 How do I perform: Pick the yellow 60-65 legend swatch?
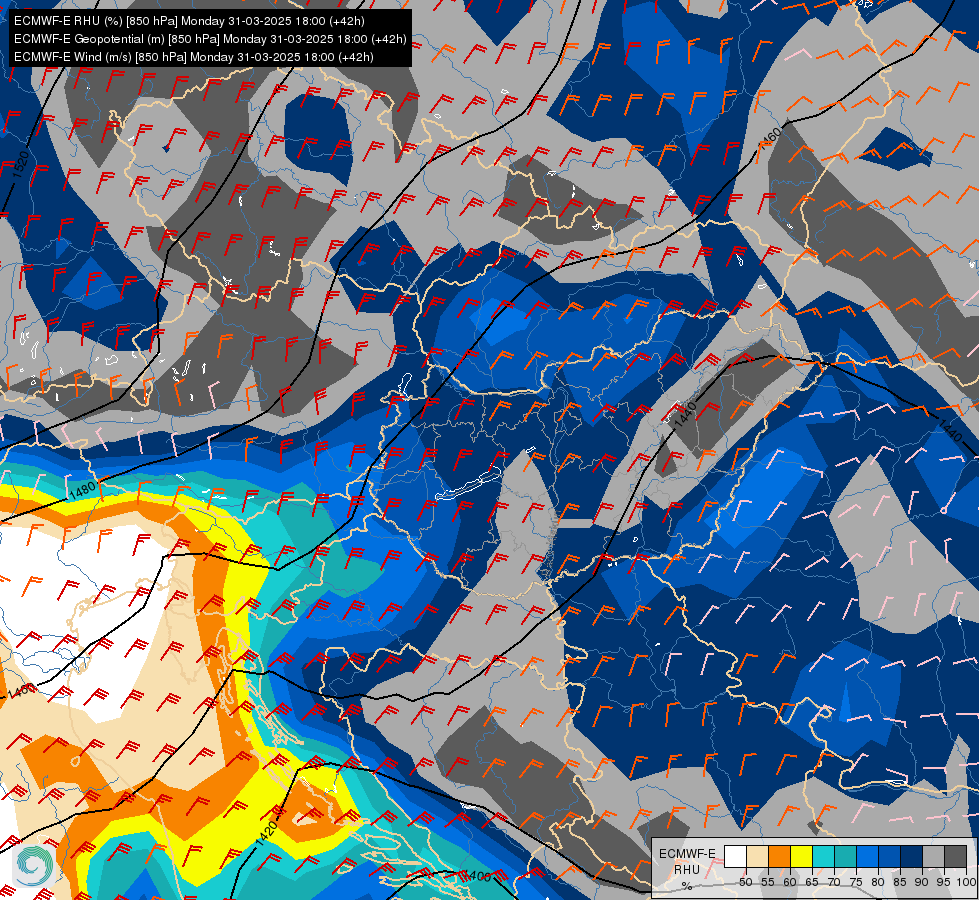pos(802,856)
